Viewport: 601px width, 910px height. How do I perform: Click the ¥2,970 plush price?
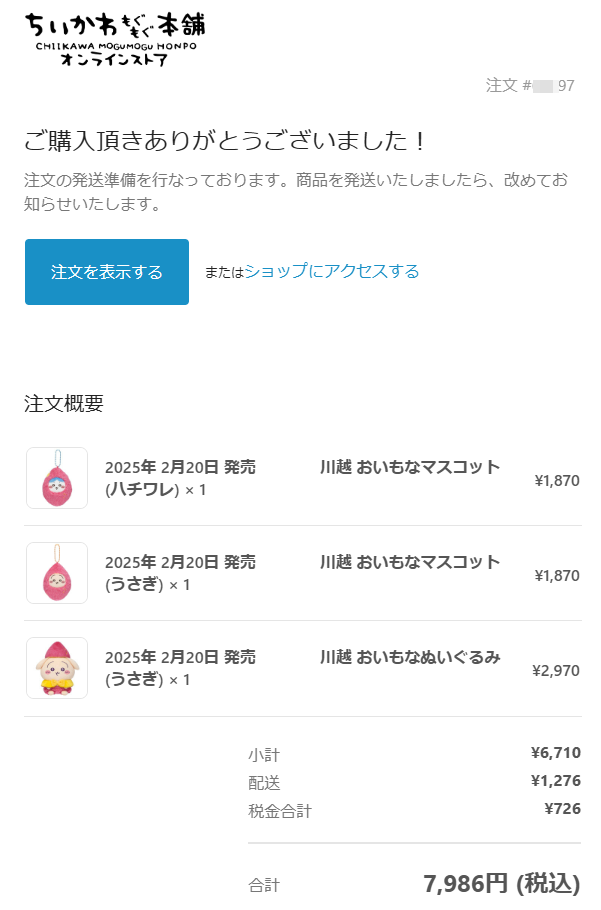coord(556,670)
